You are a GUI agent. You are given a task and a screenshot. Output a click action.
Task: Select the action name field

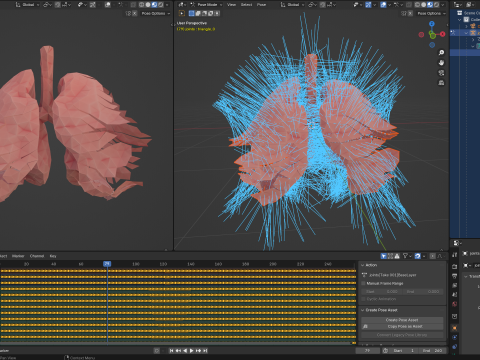tap(392, 275)
